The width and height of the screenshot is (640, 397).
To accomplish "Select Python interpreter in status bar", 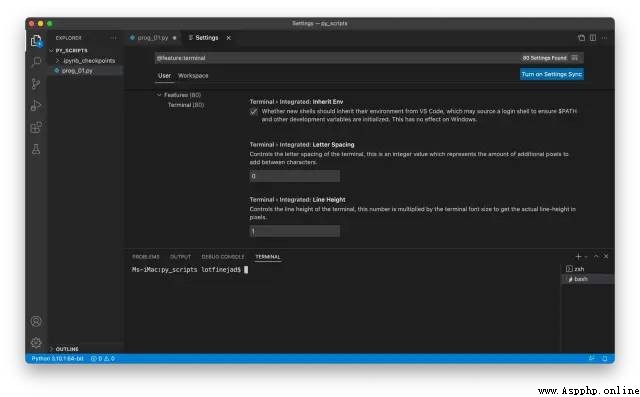I will pos(58,359).
